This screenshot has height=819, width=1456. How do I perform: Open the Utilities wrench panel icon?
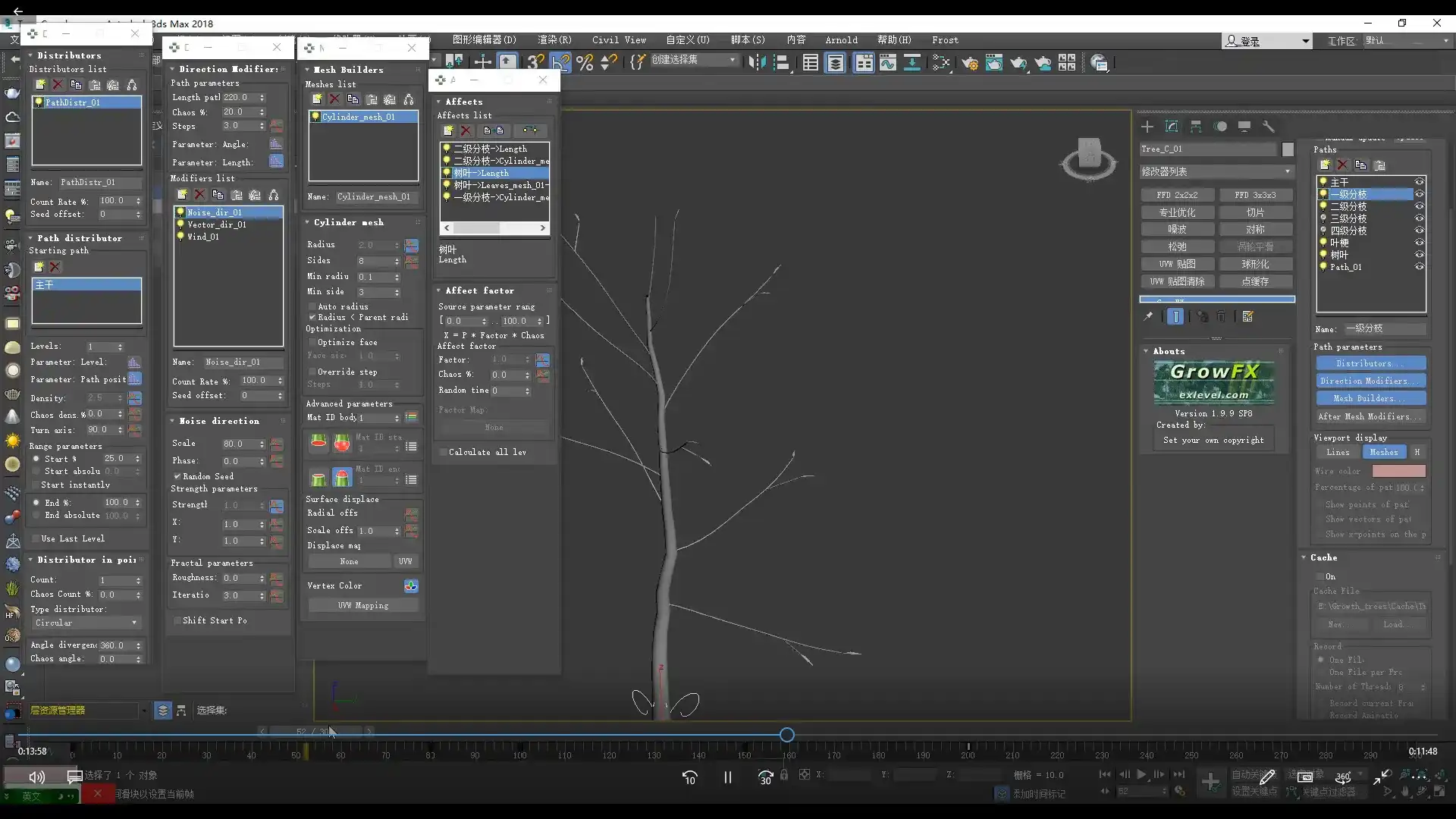pyautogui.click(x=1269, y=127)
